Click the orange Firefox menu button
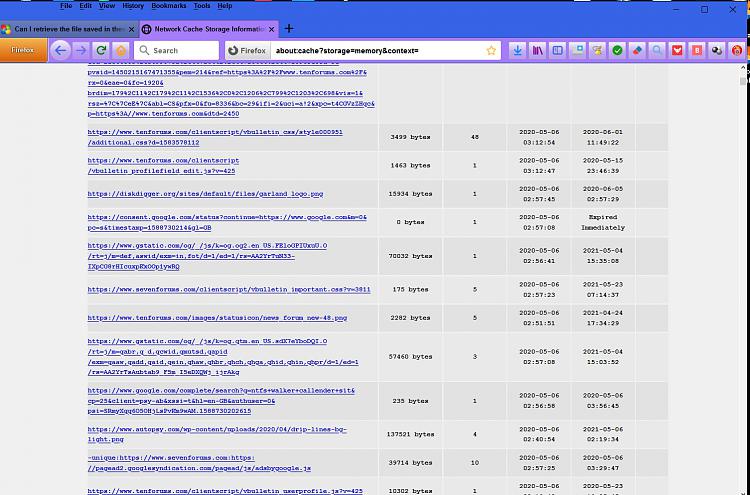Image resolution: width=750 pixels, height=495 pixels. [23, 50]
